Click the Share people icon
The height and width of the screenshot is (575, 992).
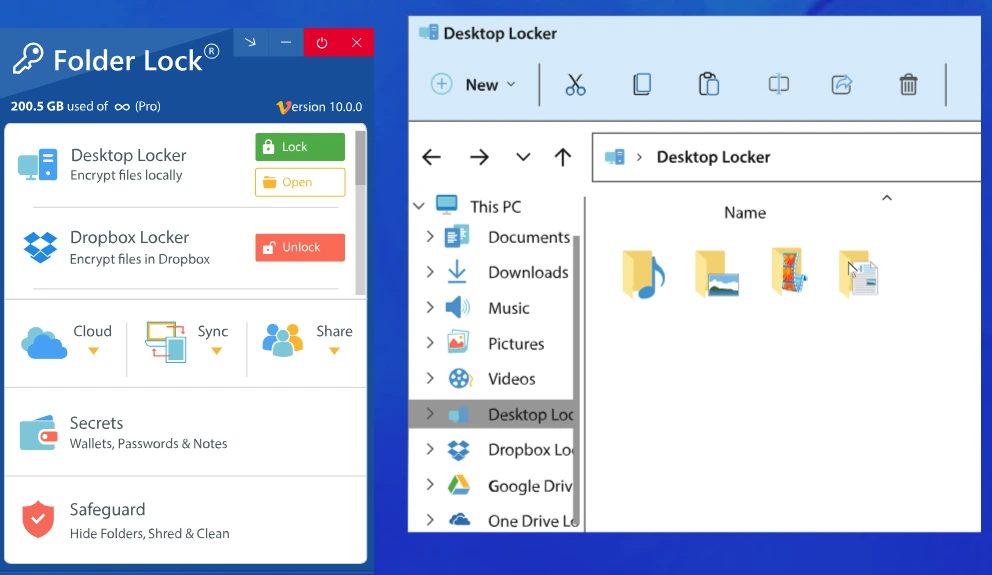pyautogui.click(x=283, y=340)
